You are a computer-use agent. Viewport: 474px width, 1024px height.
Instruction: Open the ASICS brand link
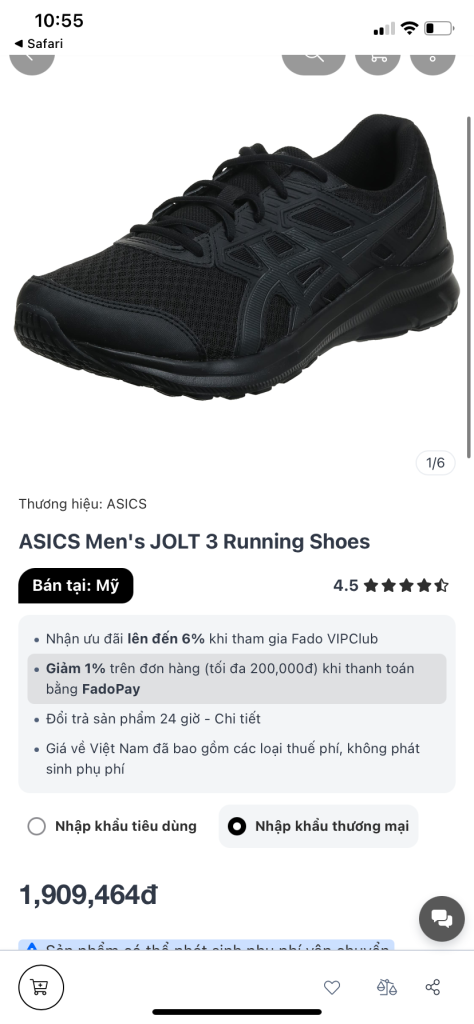pyautogui.click(x=127, y=504)
